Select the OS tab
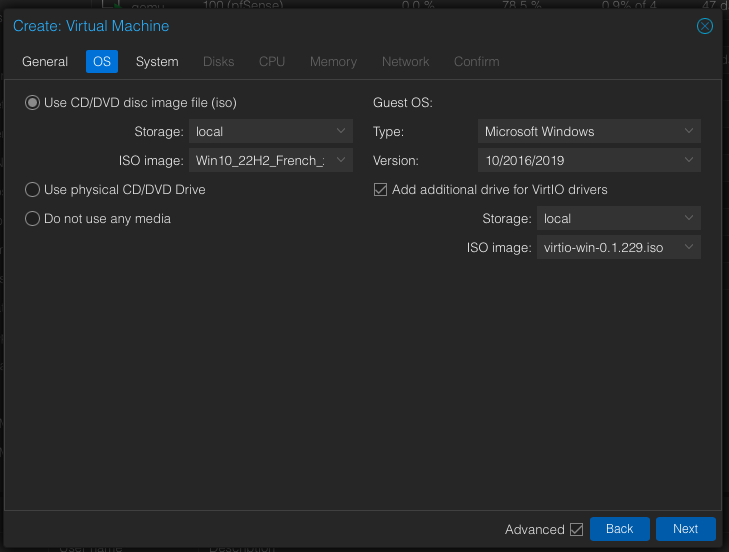Viewport: 729px width, 552px height. click(102, 61)
